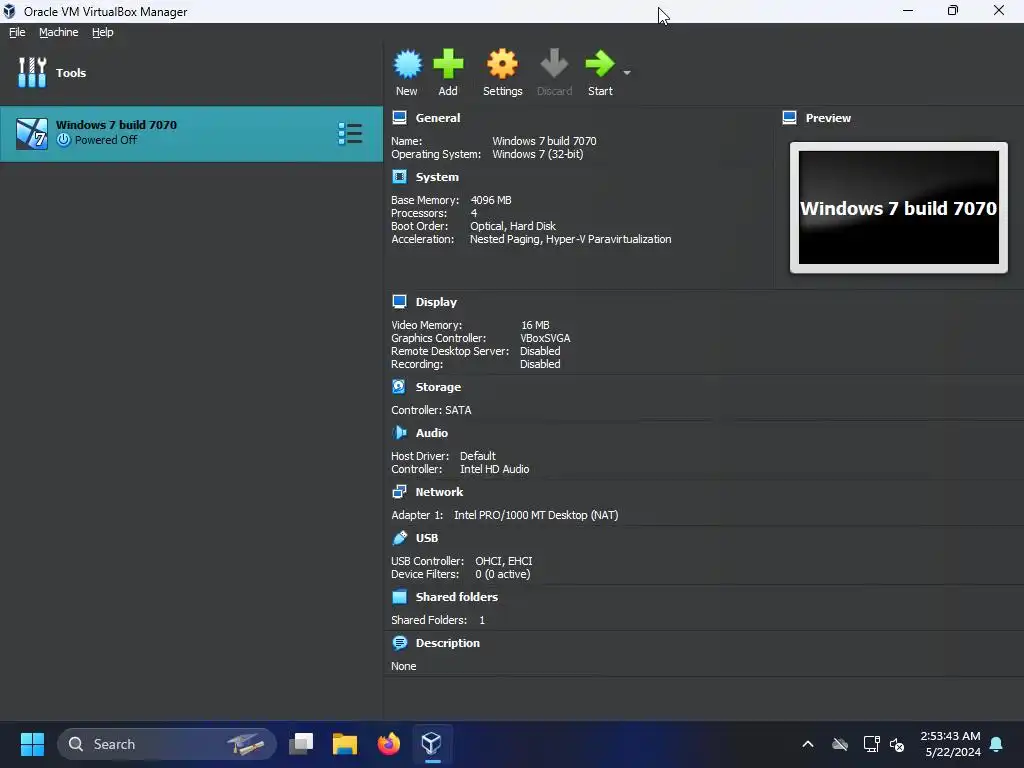Click the Powered Off status icon
The width and height of the screenshot is (1024, 768).
click(63, 140)
